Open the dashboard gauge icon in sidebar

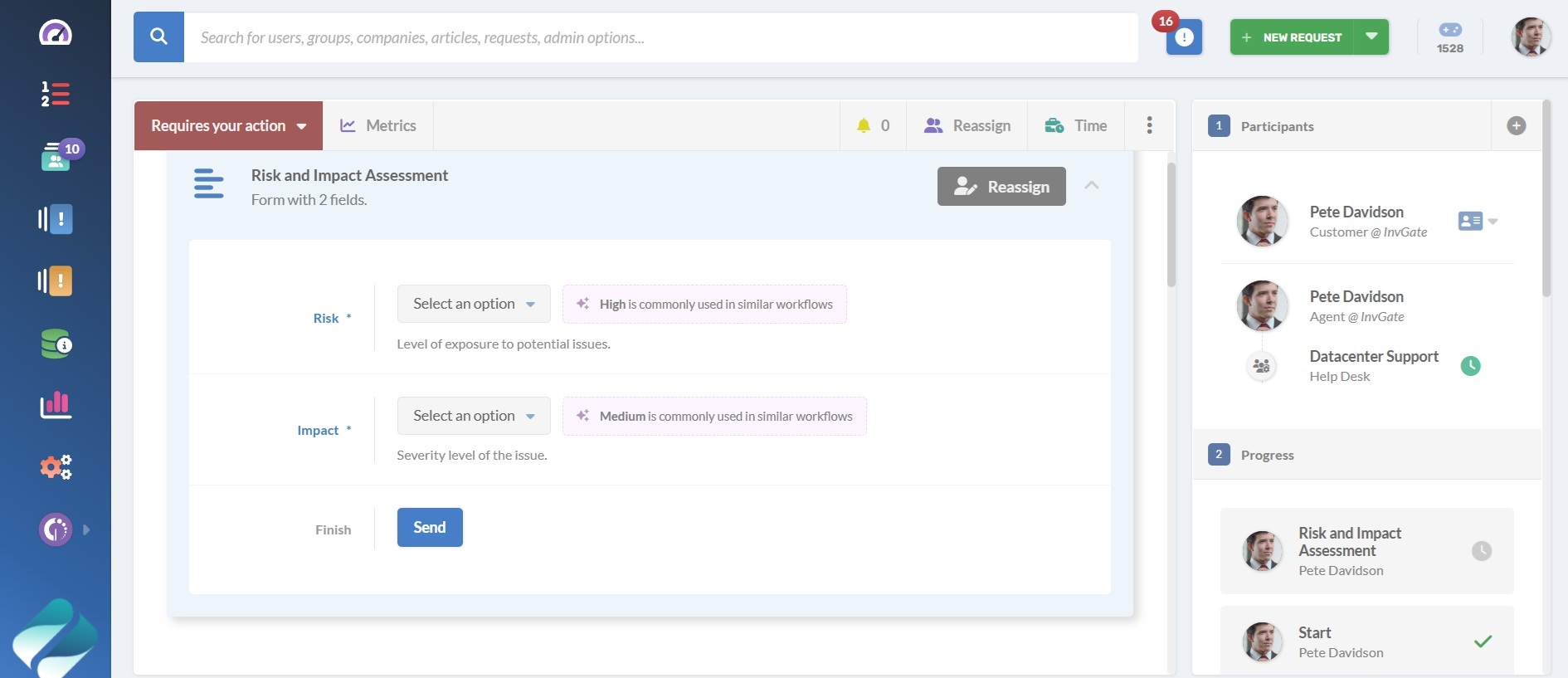[56, 33]
